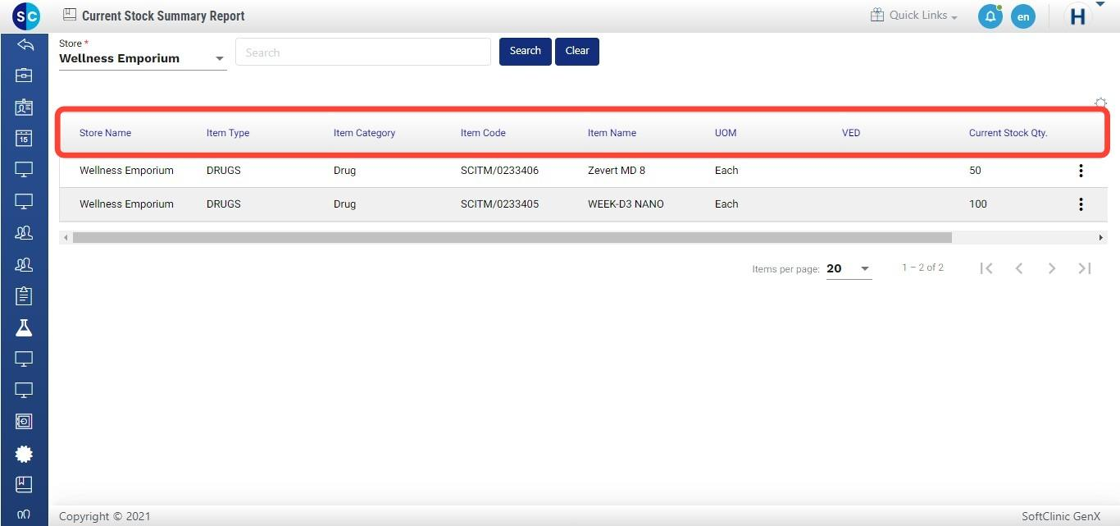Click into the Search text field
The height and width of the screenshot is (526, 1120).
pyautogui.click(x=363, y=52)
